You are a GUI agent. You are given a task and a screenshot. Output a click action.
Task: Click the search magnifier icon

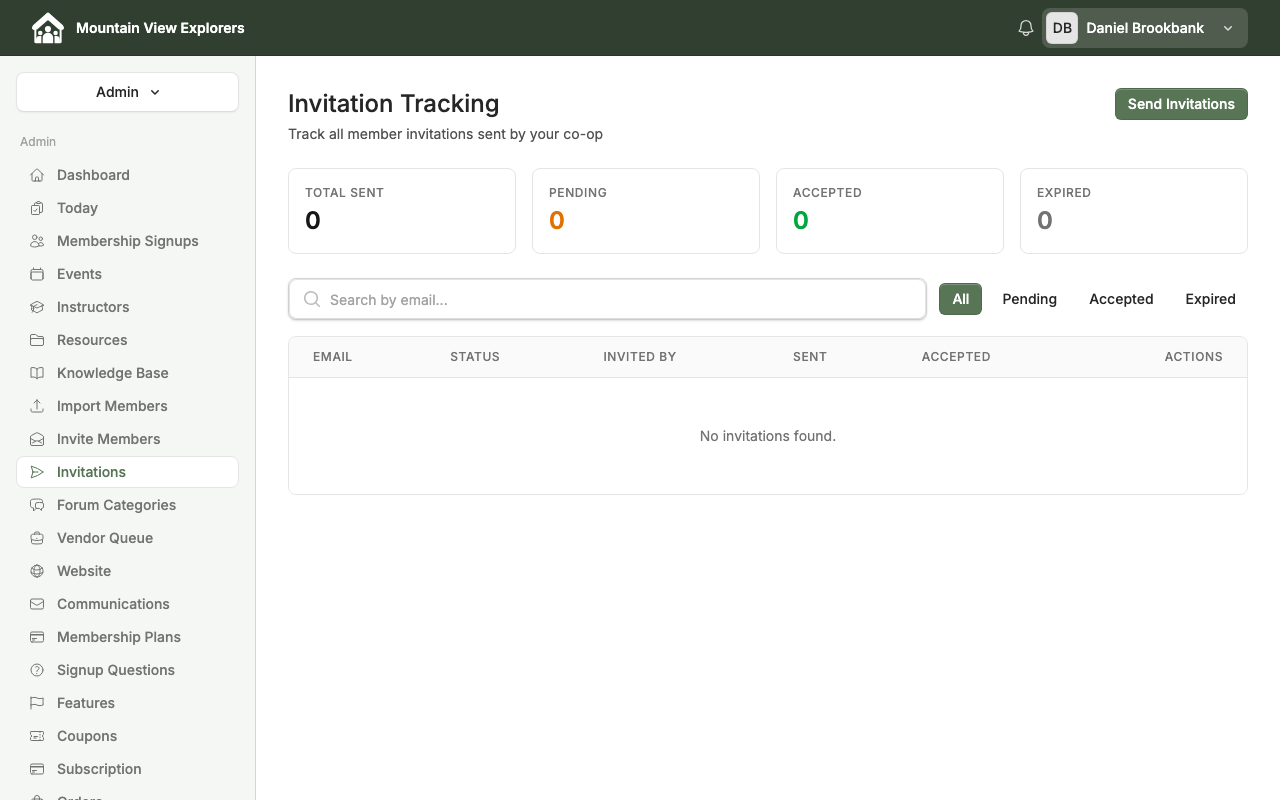(312, 299)
